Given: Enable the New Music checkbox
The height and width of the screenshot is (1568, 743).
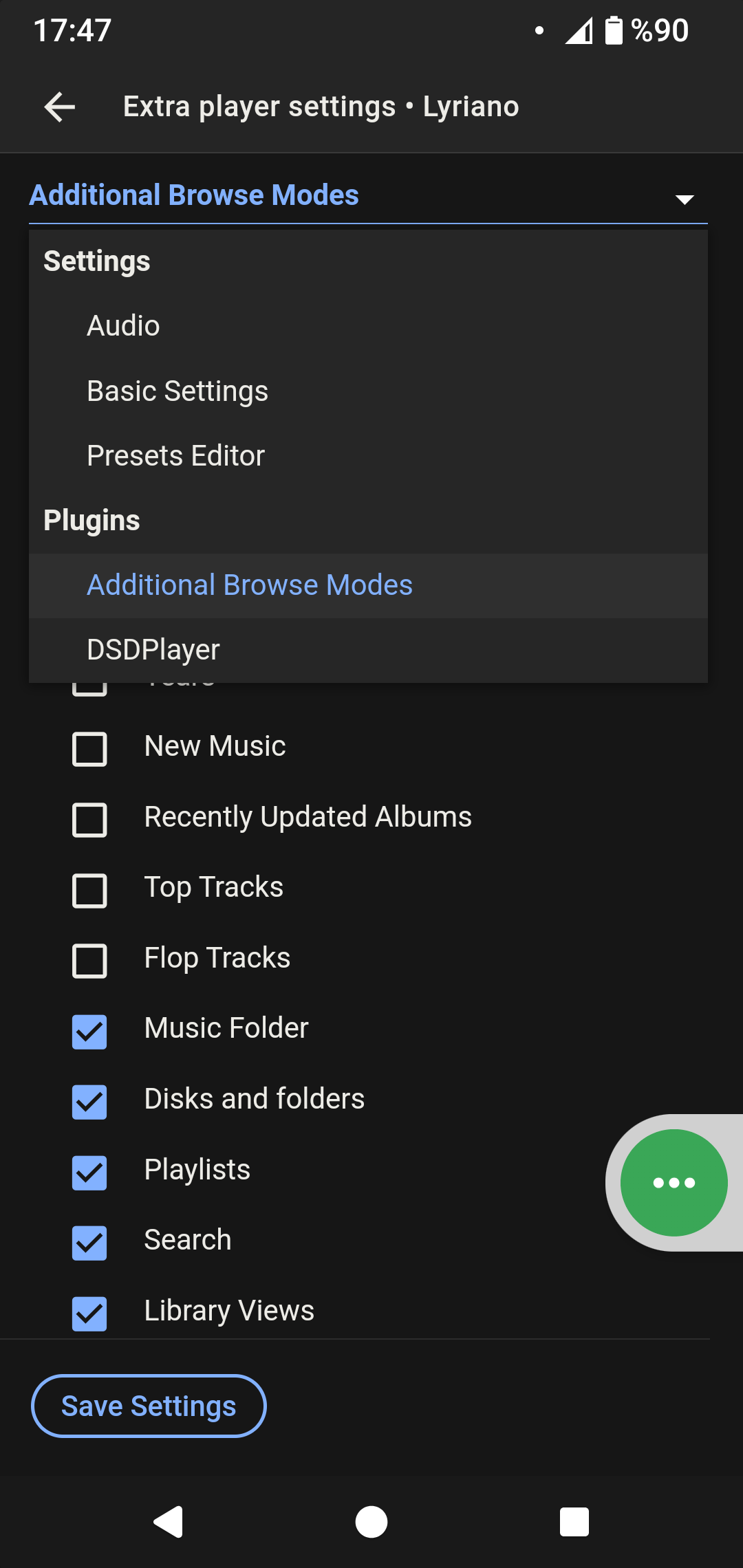Looking at the screenshot, I should tap(89, 748).
